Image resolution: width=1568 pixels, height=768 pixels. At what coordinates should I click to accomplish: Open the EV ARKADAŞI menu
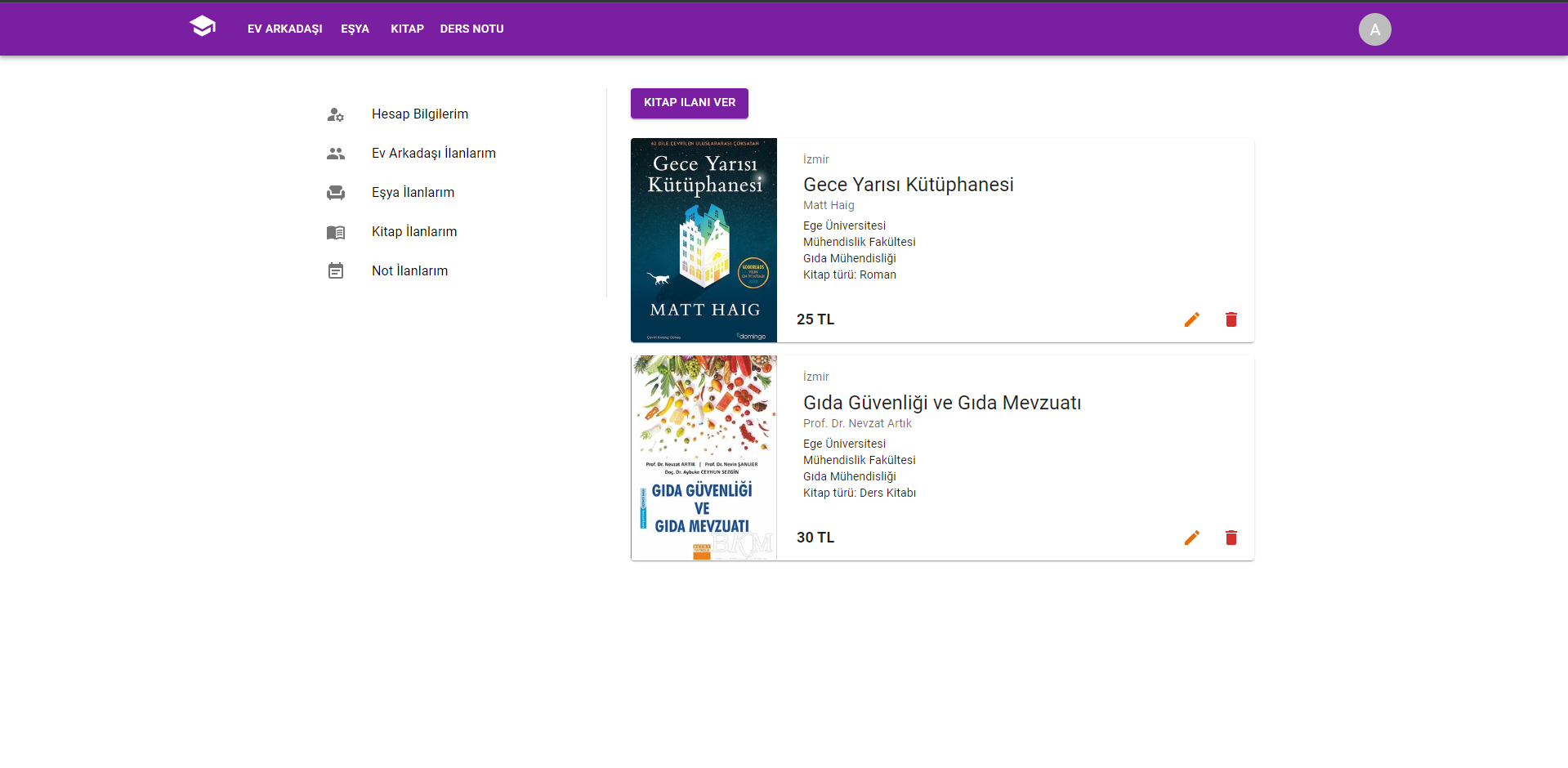point(285,29)
